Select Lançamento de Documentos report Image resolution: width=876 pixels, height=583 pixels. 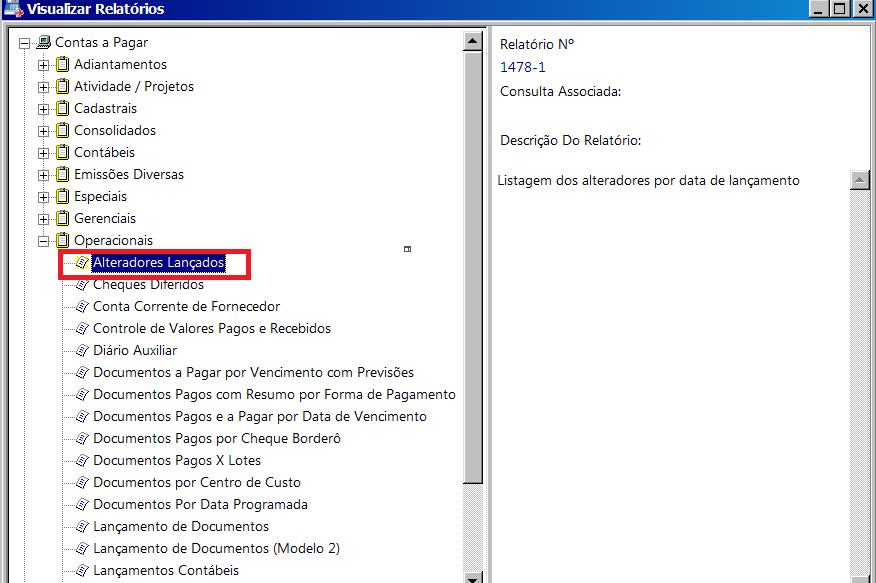pyautogui.click(x=181, y=526)
